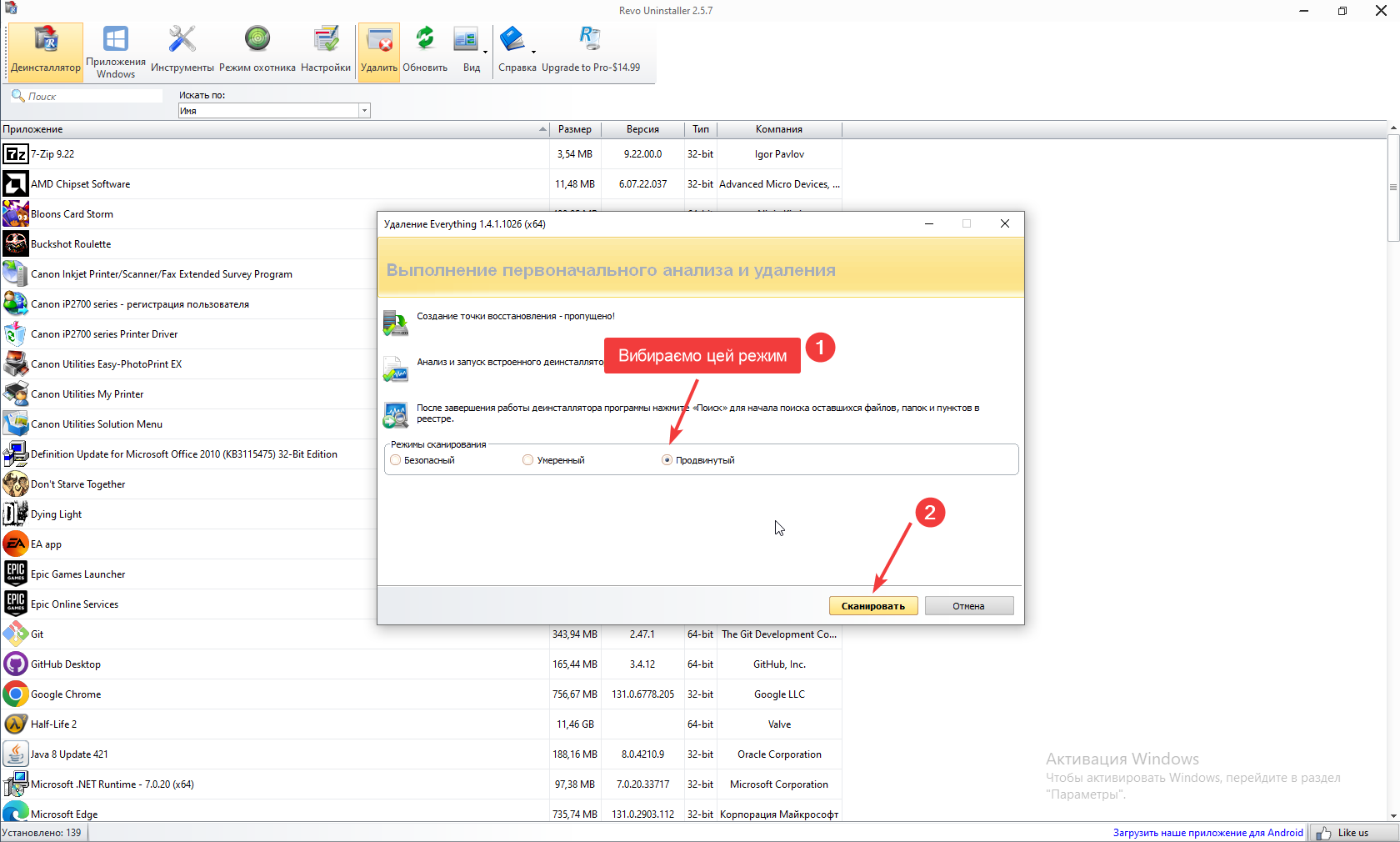
Task: Sort list by Приложение column header
Action: [275, 129]
